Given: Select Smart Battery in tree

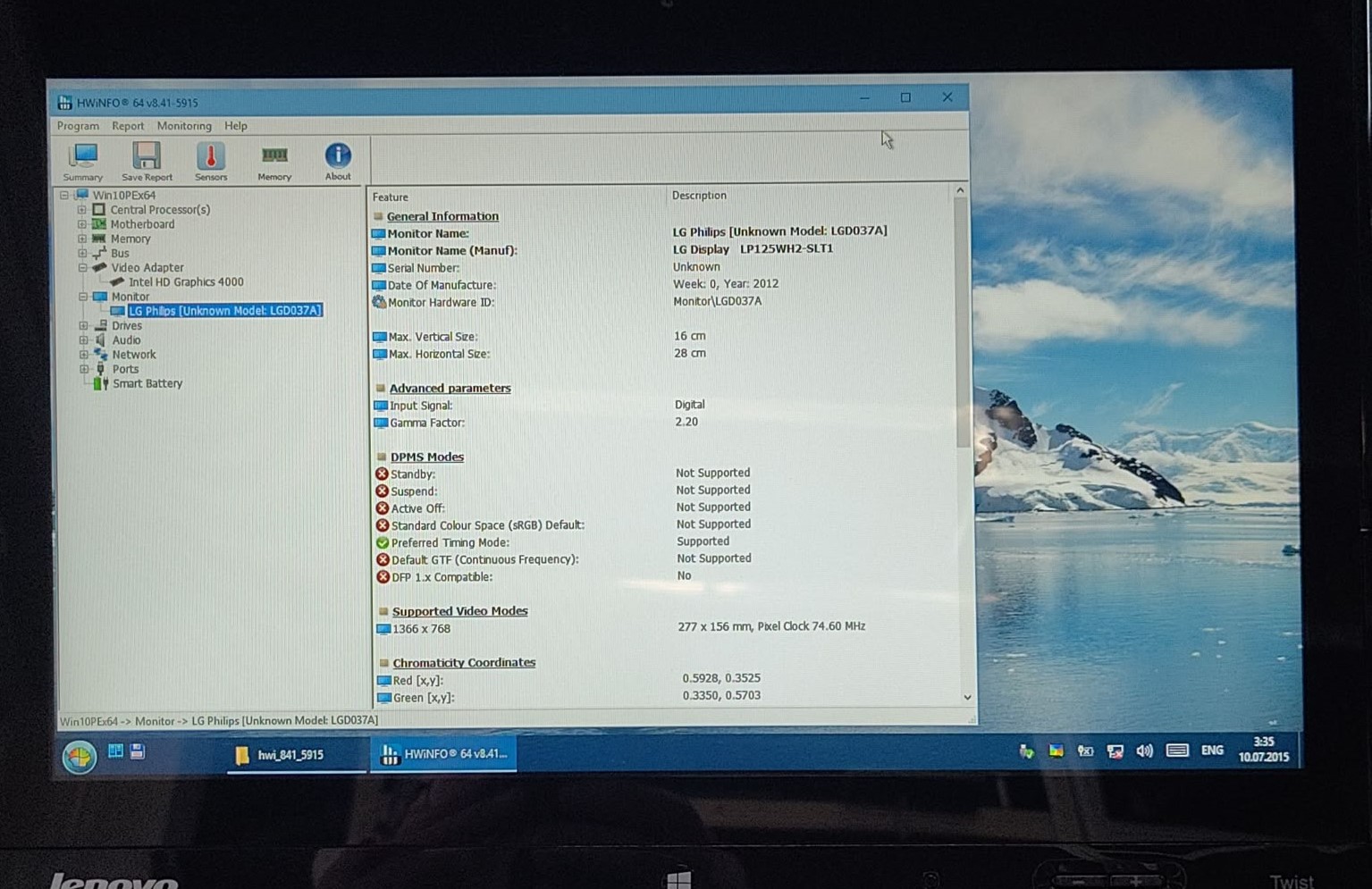Looking at the screenshot, I should (x=147, y=383).
